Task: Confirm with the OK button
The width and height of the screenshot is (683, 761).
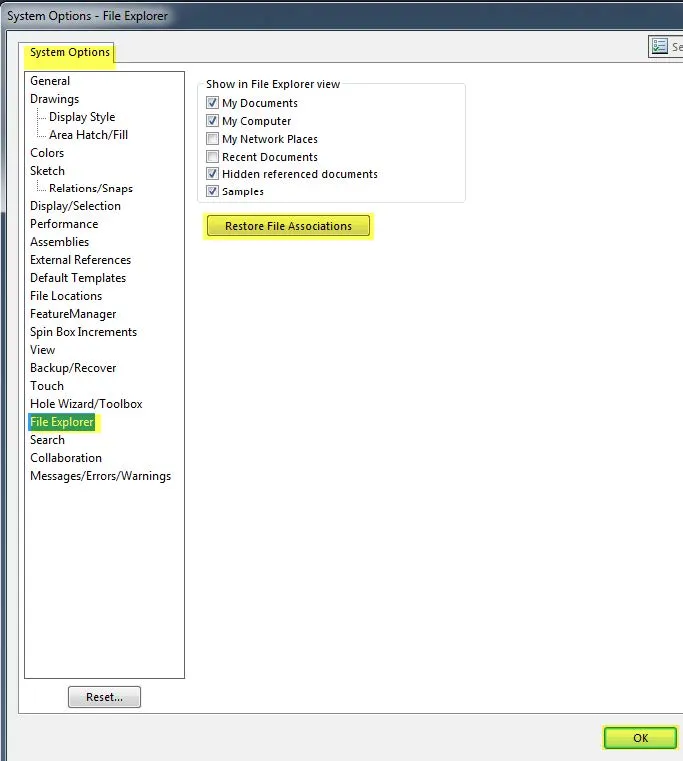Action: point(640,738)
